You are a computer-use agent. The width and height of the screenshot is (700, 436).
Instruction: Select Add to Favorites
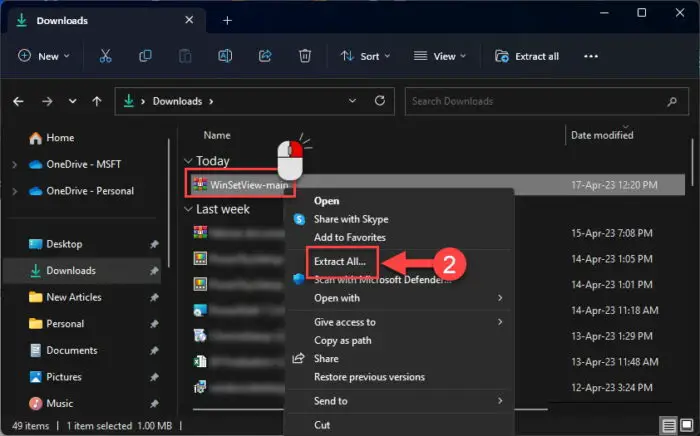point(350,237)
